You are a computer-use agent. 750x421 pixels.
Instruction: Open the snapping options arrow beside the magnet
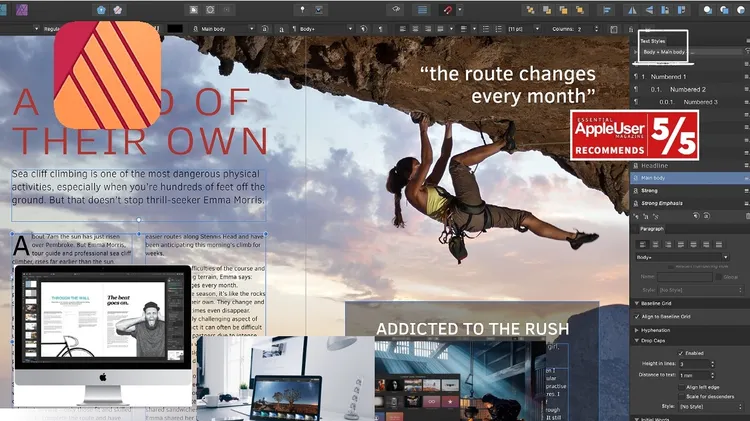click(x=460, y=10)
